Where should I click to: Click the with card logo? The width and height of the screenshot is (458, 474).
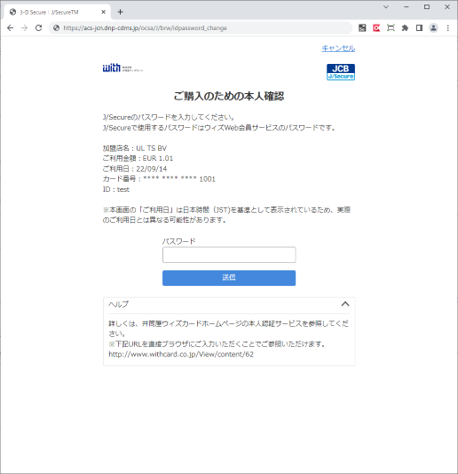(123, 68)
